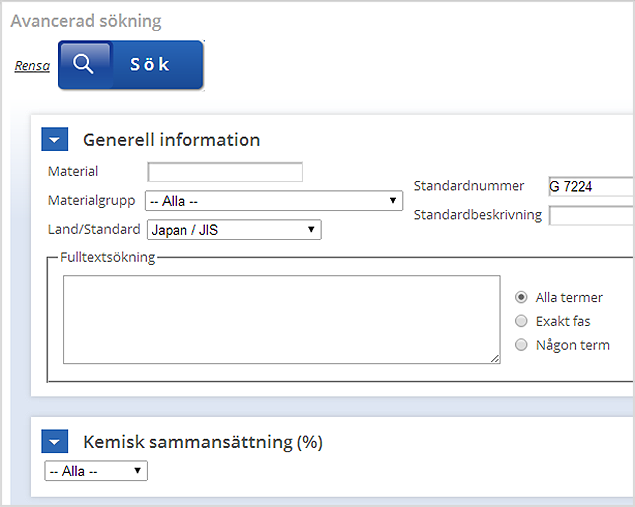Click the textarea resize grip corner
This screenshot has width=635, height=507.
[x=495, y=359]
